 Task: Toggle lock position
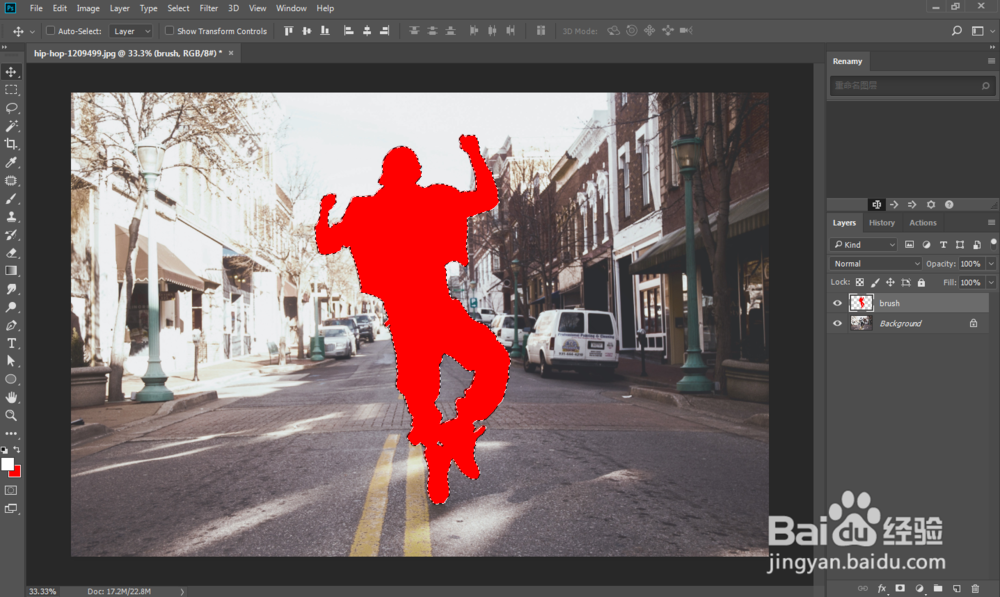(x=890, y=283)
